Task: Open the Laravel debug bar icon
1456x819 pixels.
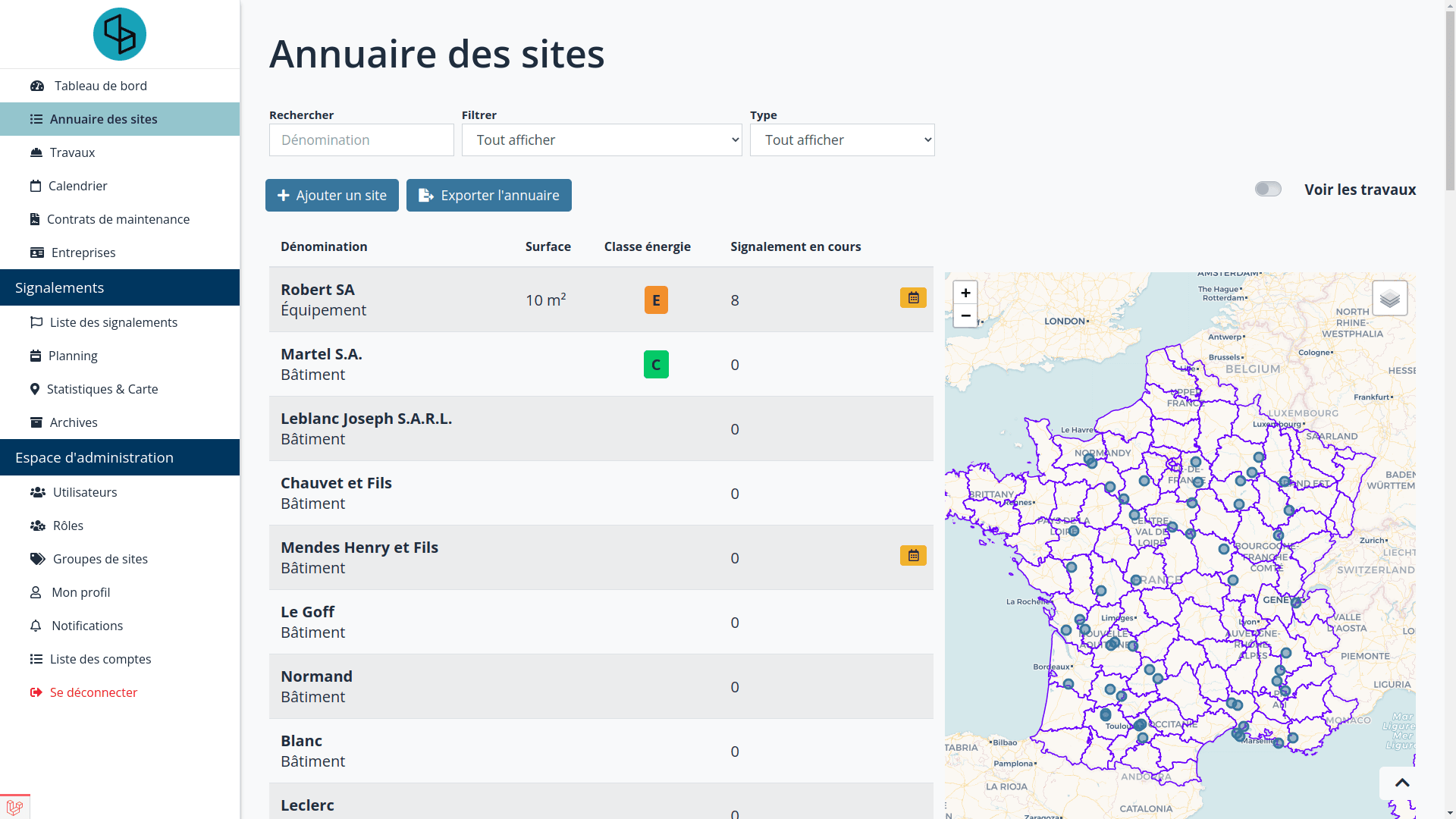Action: pyautogui.click(x=14, y=808)
